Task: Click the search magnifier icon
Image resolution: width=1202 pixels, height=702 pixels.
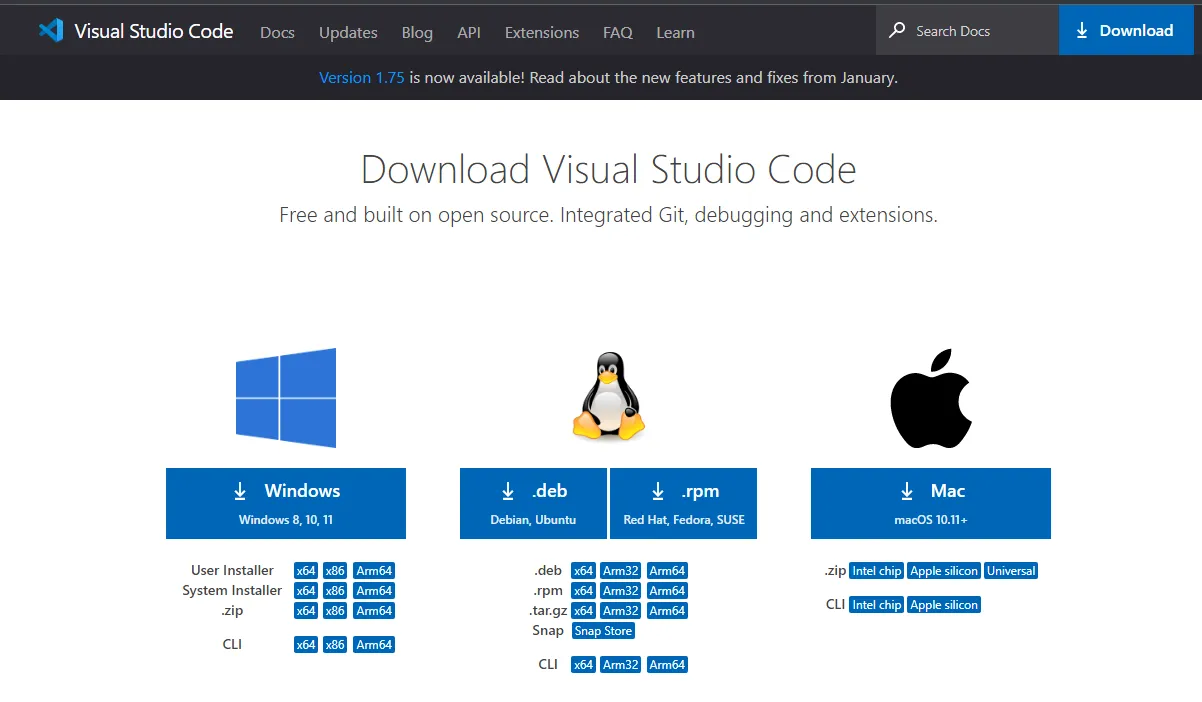Action: (899, 30)
